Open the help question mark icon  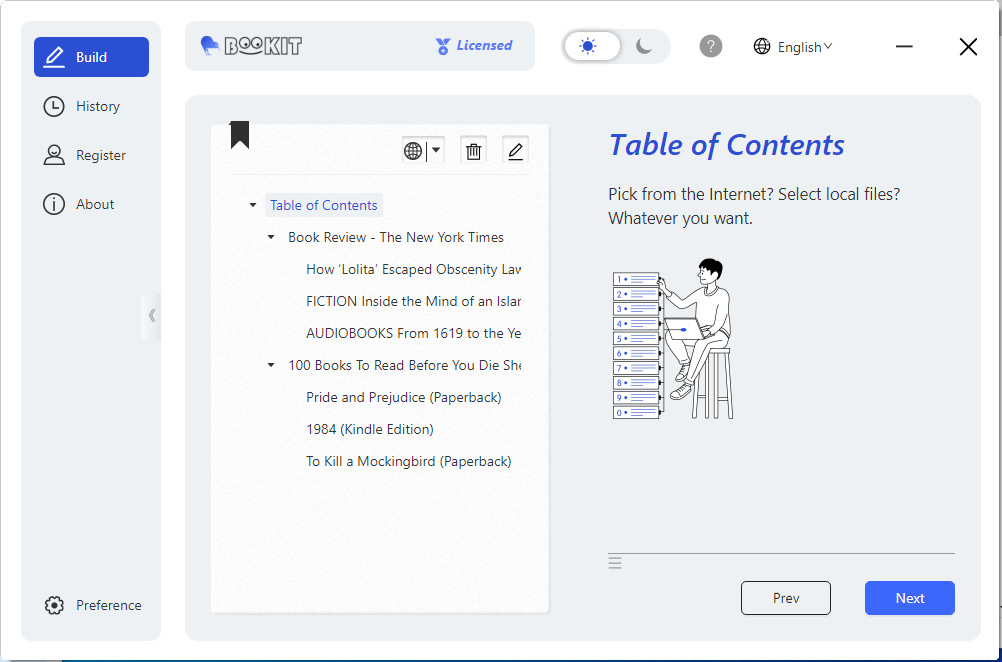(x=711, y=46)
